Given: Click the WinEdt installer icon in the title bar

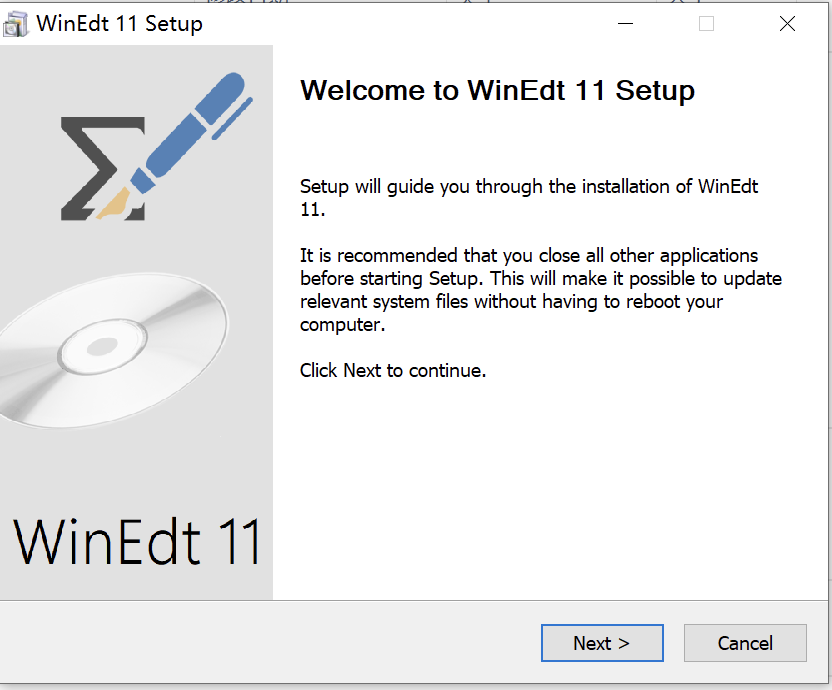Looking at the screenshot, I should 17,22.
